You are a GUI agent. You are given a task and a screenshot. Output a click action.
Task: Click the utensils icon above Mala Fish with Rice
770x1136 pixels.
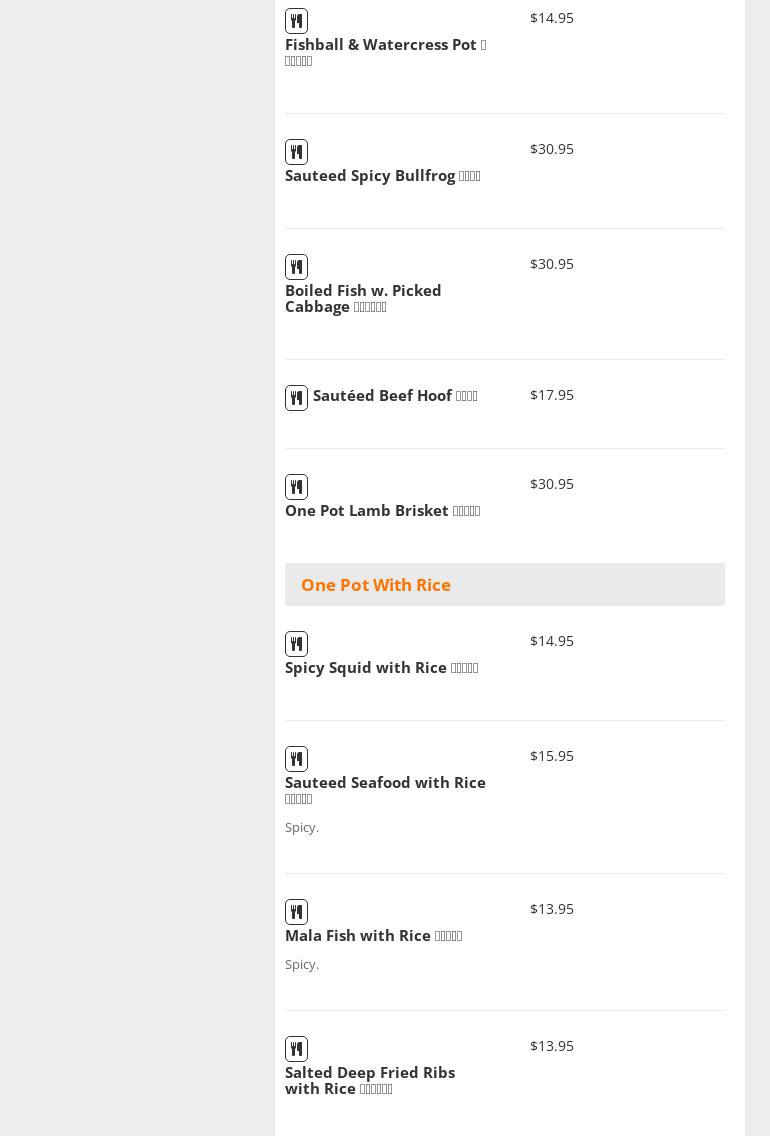[296, 912]
